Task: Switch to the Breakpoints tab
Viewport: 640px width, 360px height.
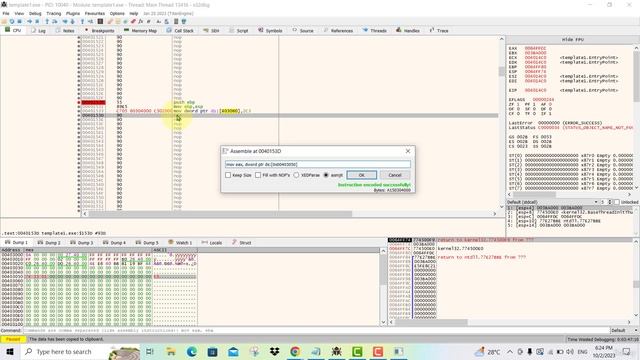Action: point(99,31)
